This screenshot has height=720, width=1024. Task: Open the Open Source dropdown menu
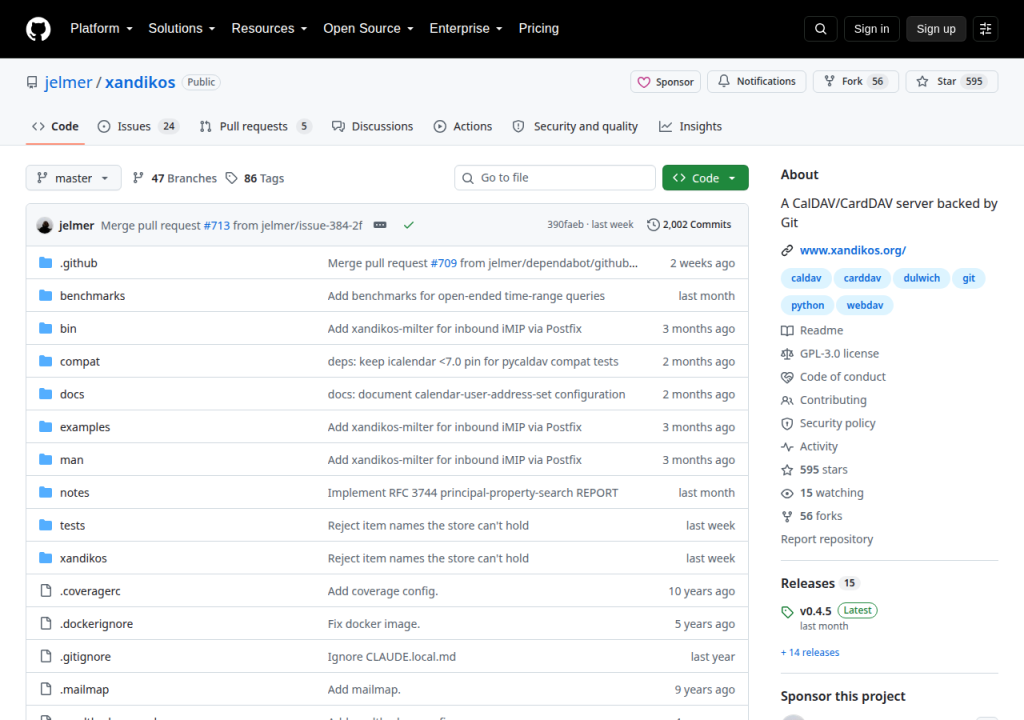pyautogui.click(x=368, y=29)
